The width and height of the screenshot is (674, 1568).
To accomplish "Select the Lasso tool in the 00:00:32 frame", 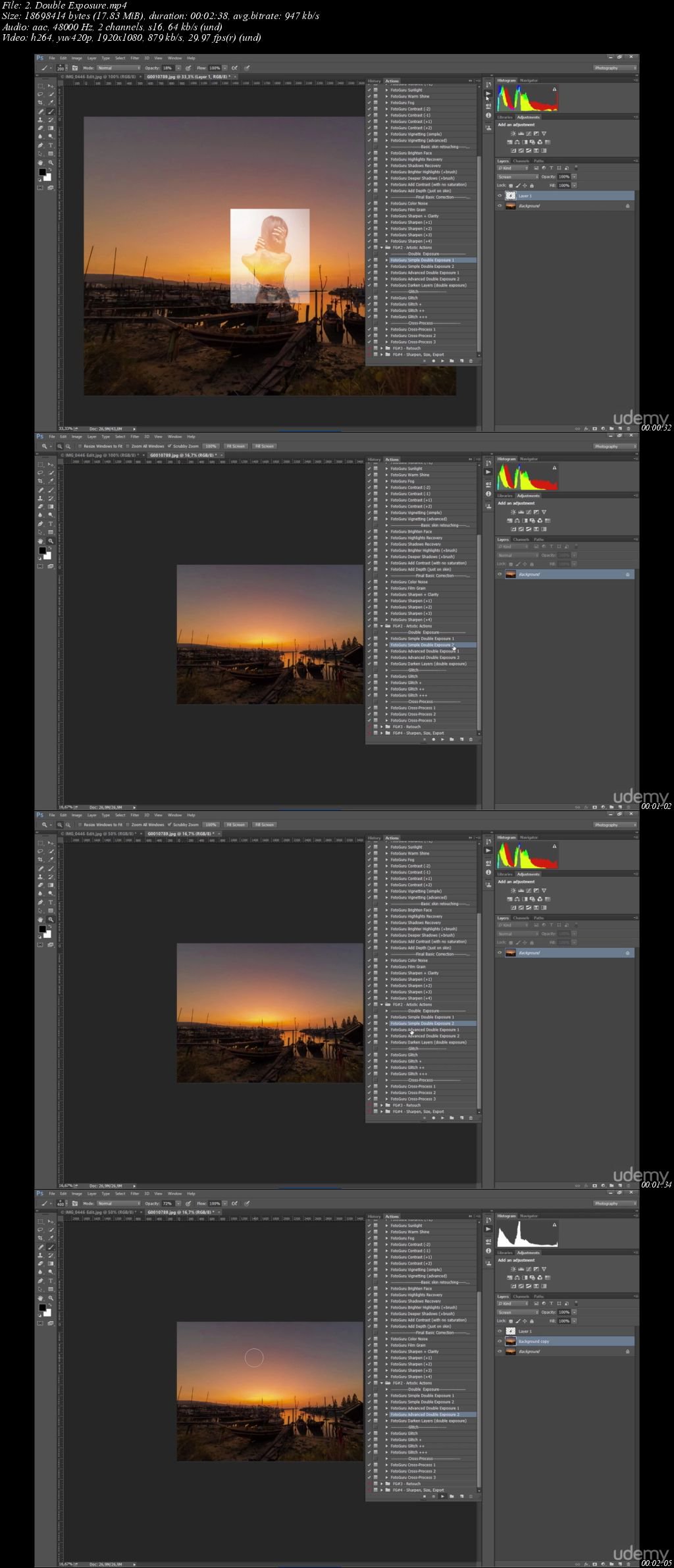I will (40, 94).
